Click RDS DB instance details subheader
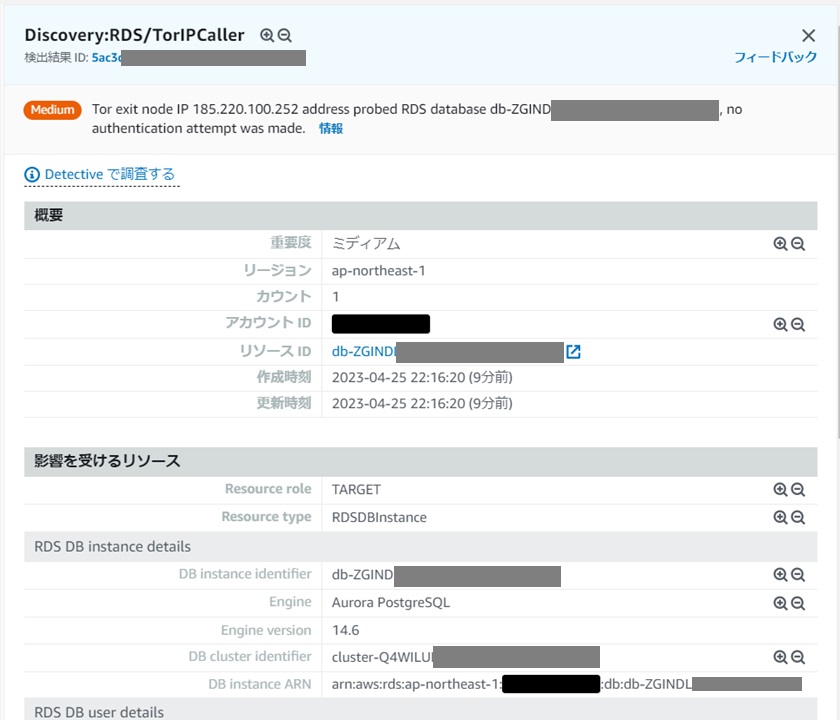The image size is (840, 720). (x=421, y=547)
